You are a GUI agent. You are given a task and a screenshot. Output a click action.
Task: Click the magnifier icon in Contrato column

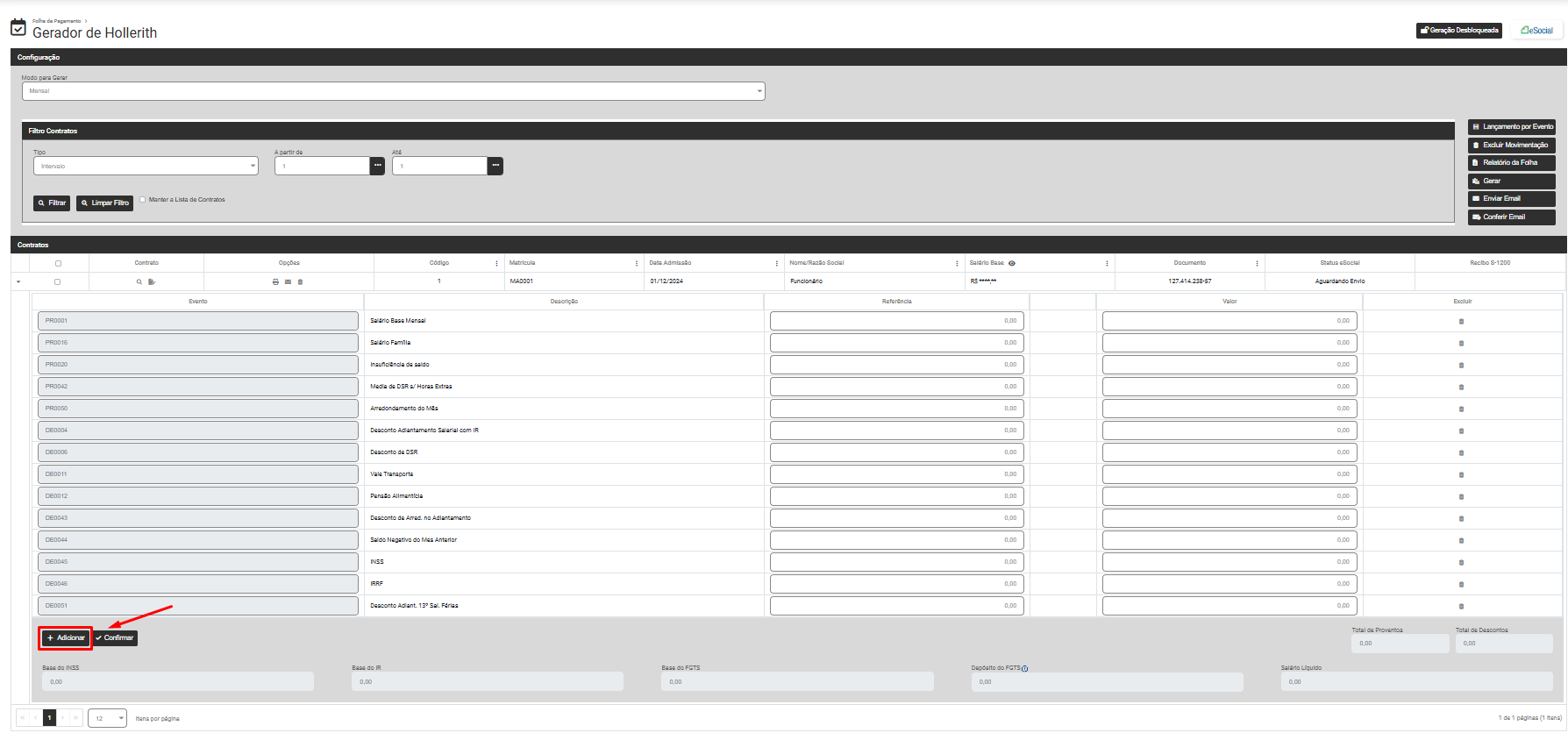tap(139, 281)
